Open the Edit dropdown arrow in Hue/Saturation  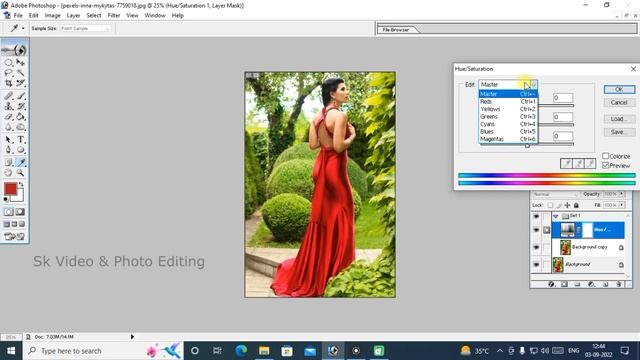(534, 84)
